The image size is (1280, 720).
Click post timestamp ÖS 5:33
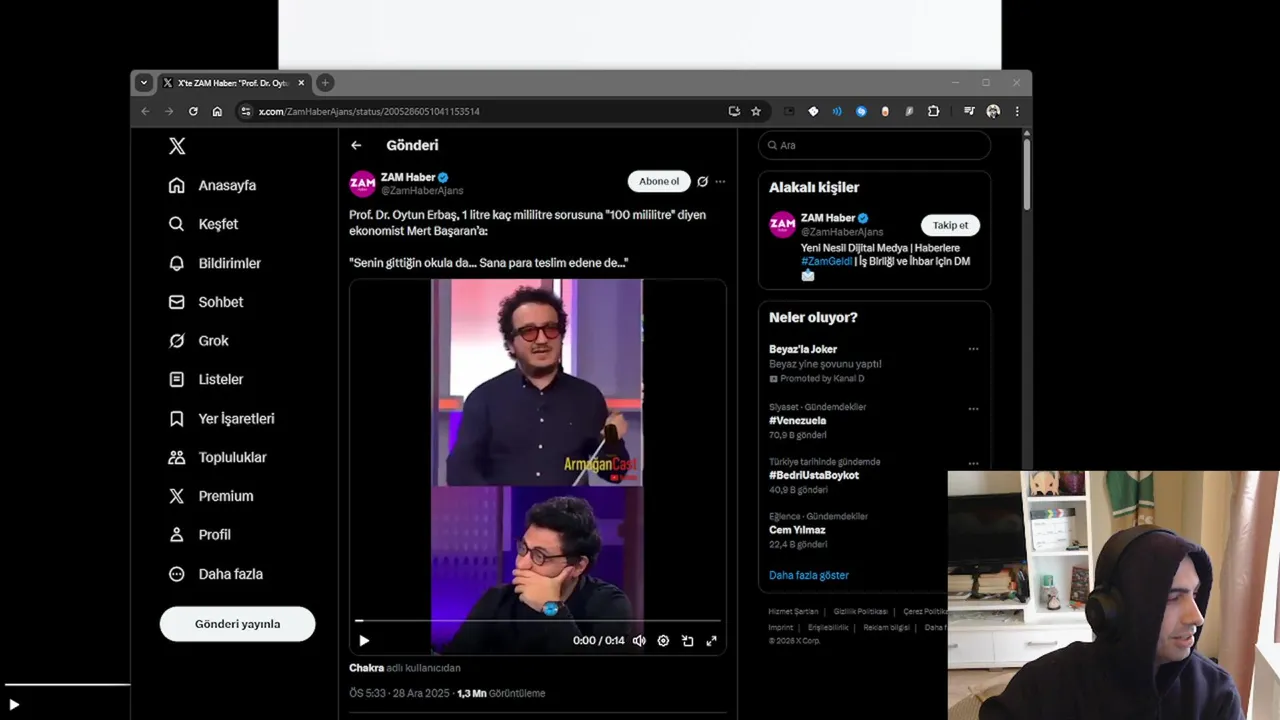[x=398, y=693]
